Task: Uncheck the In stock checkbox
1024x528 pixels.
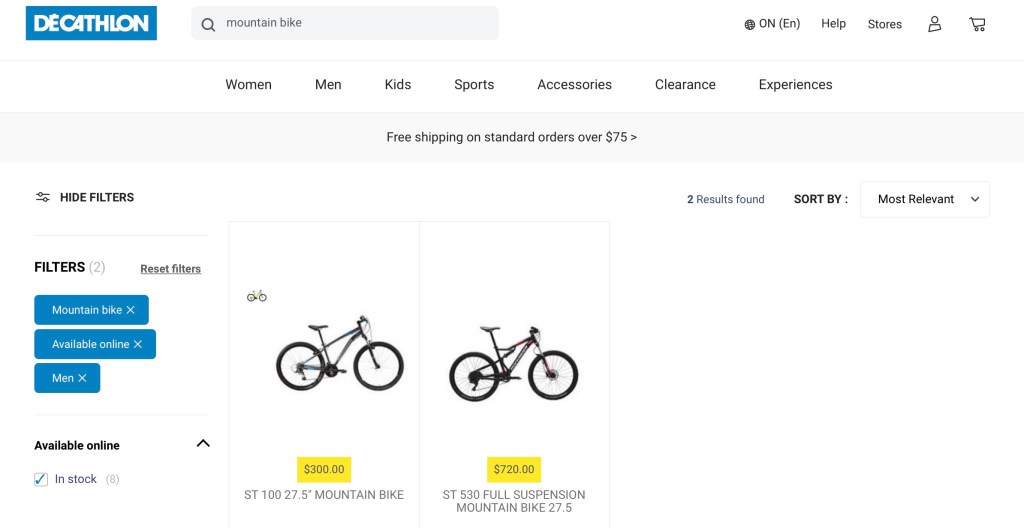Action: pos(41,479)
